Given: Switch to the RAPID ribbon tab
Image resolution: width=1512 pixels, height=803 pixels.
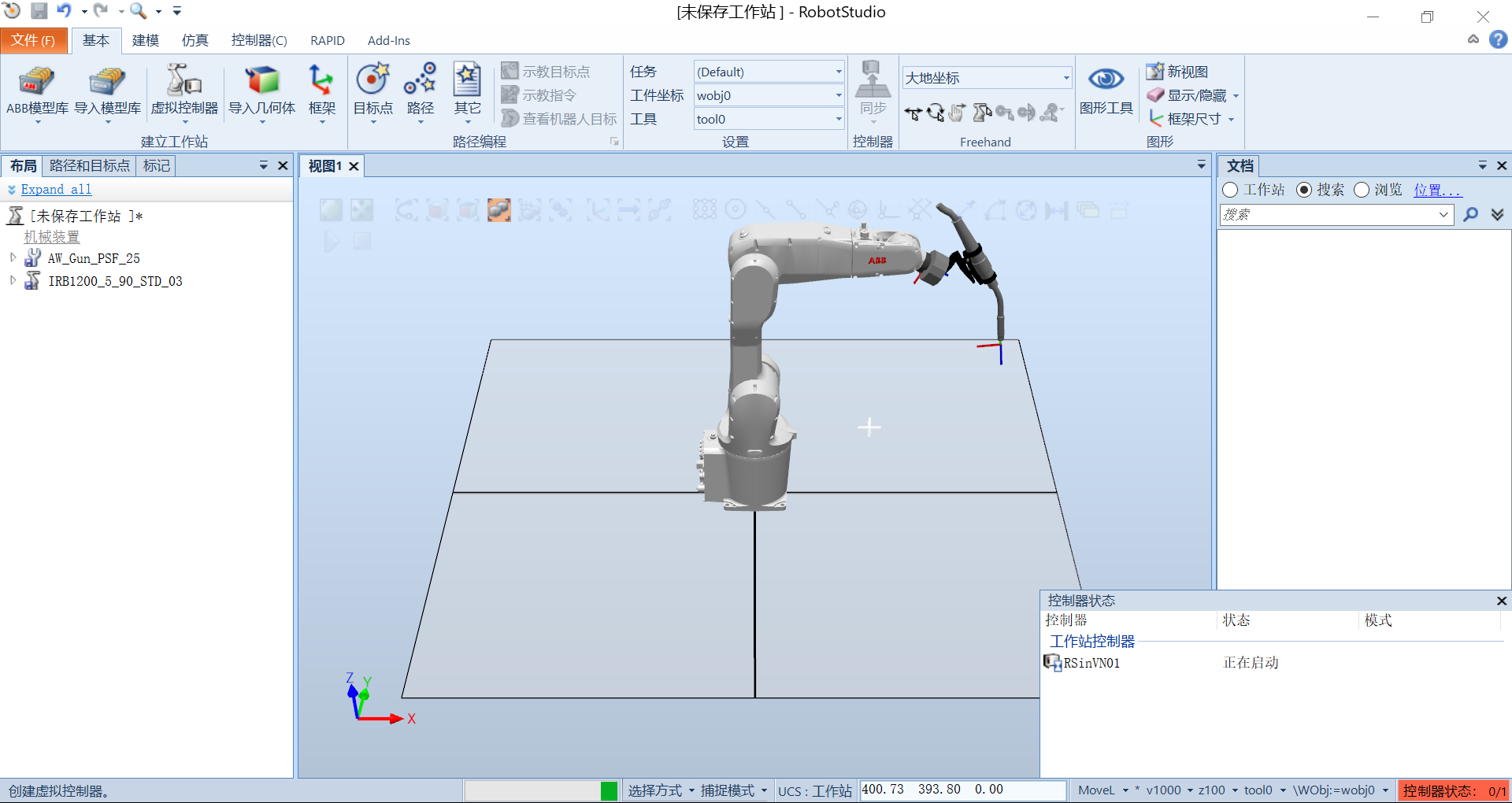Looking at the screenshot, I should [328, 40].
